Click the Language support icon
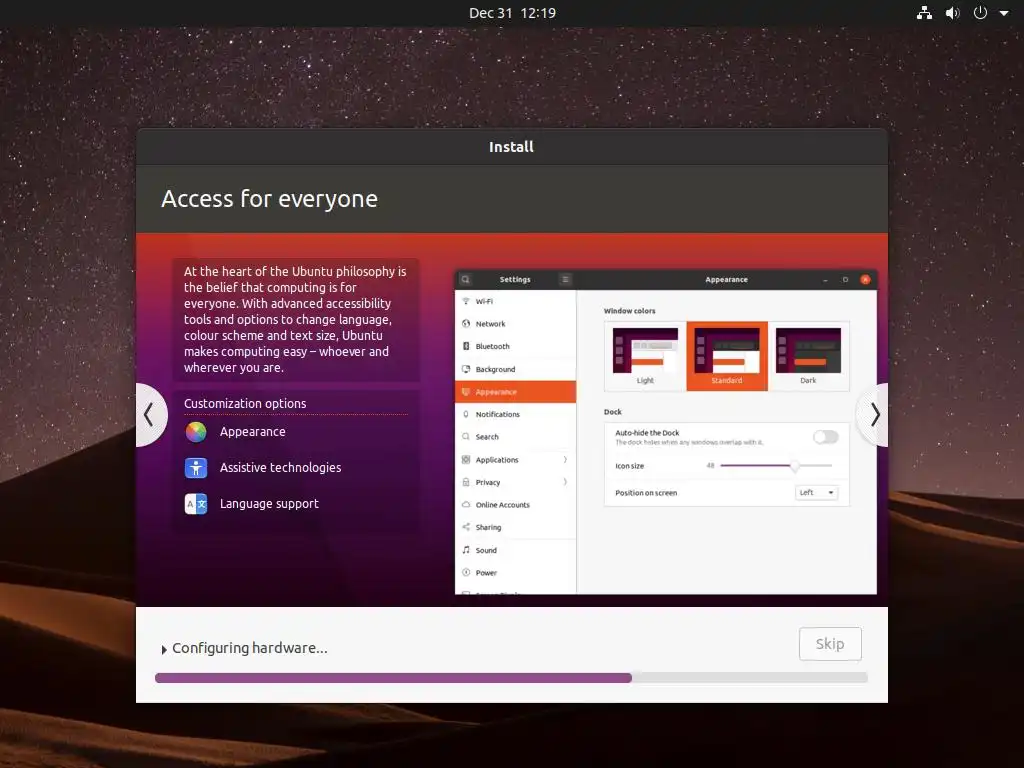1024x768 pixels. [196, 504]
